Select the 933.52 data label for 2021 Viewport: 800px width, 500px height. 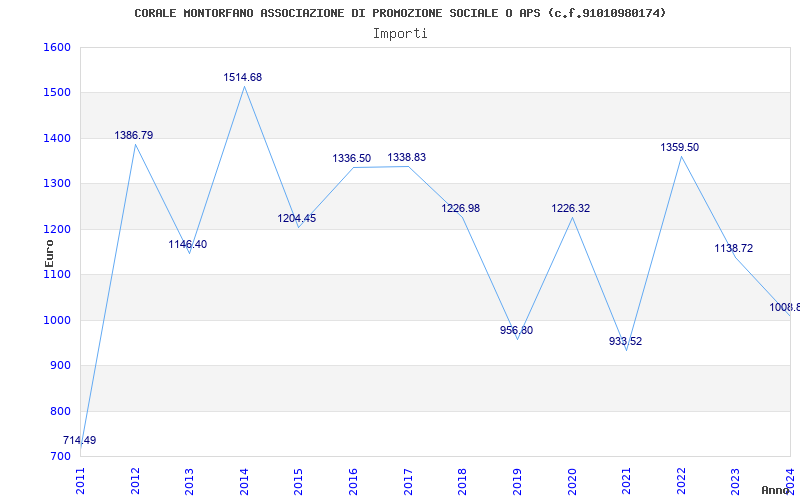tap(625, 341)
